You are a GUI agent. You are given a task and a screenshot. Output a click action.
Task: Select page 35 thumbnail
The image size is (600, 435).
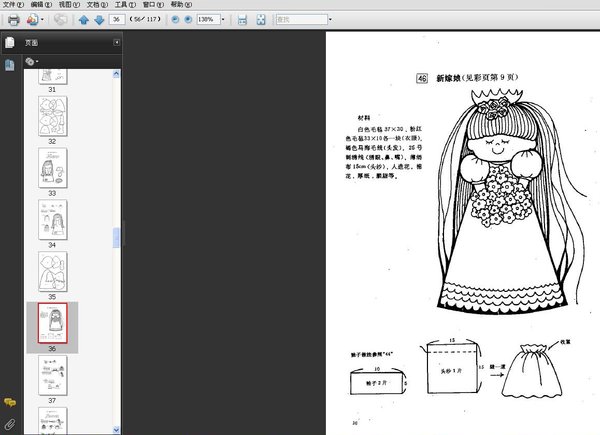53,272
